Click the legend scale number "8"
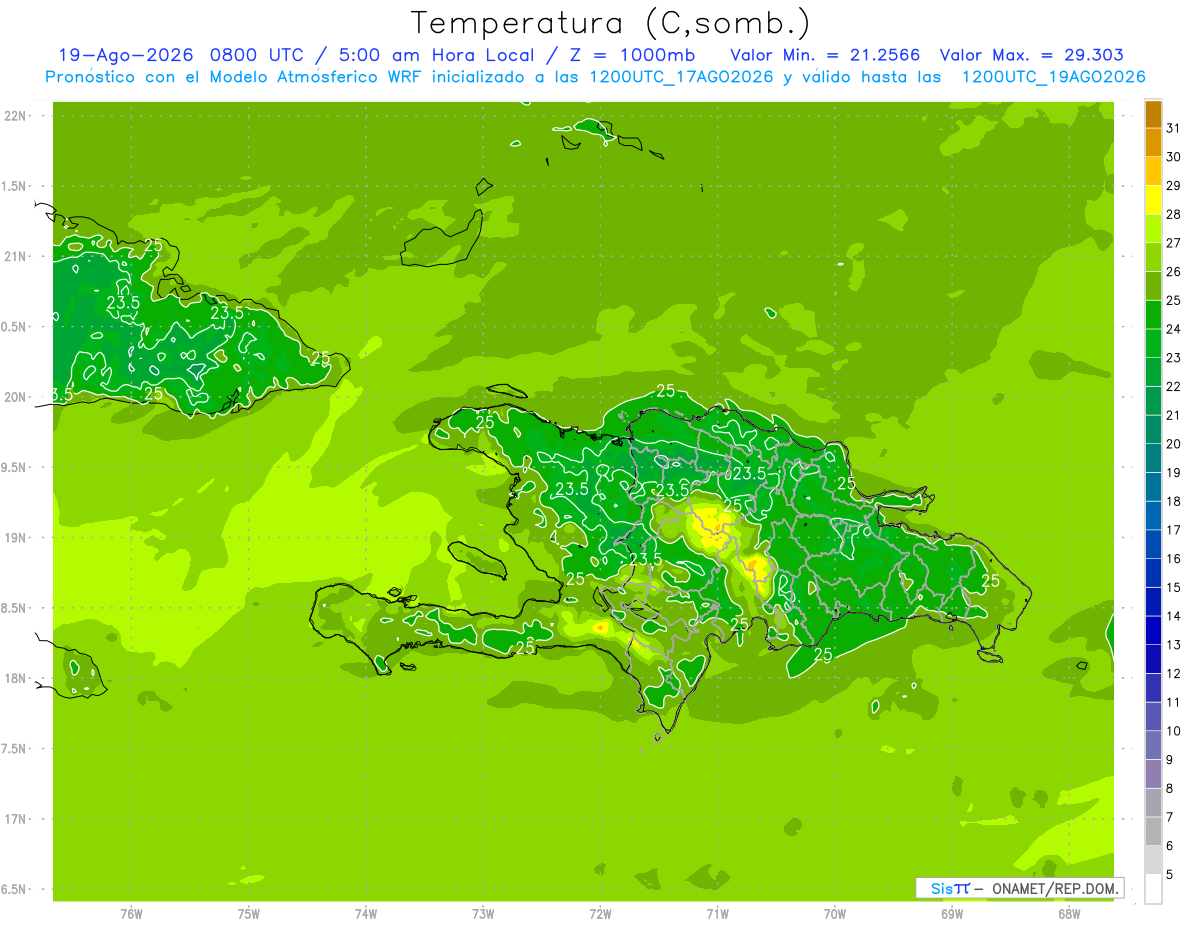Screen dimensions: 1200x927 1170,788
